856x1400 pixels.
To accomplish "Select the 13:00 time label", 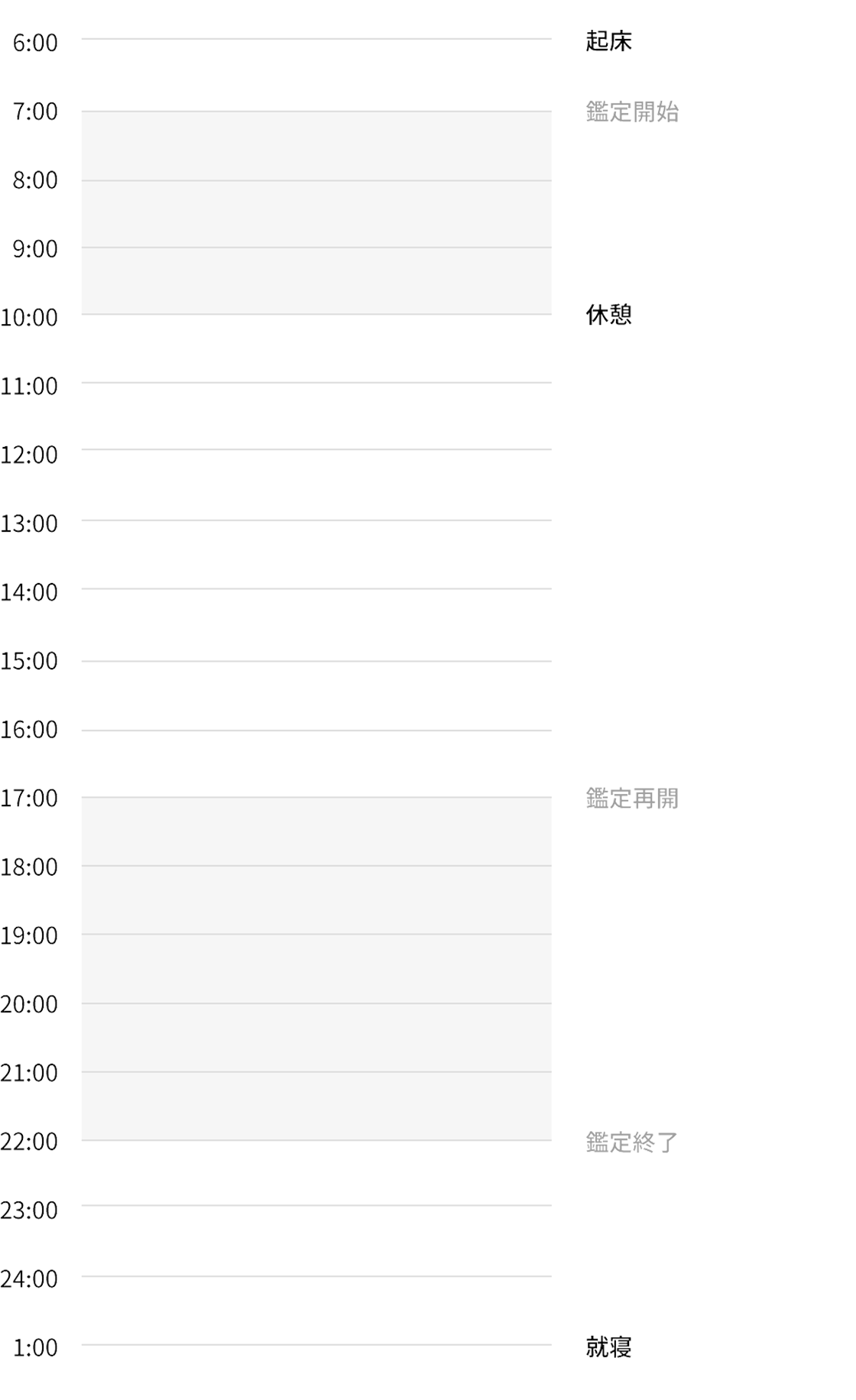I will click(29, 524).
